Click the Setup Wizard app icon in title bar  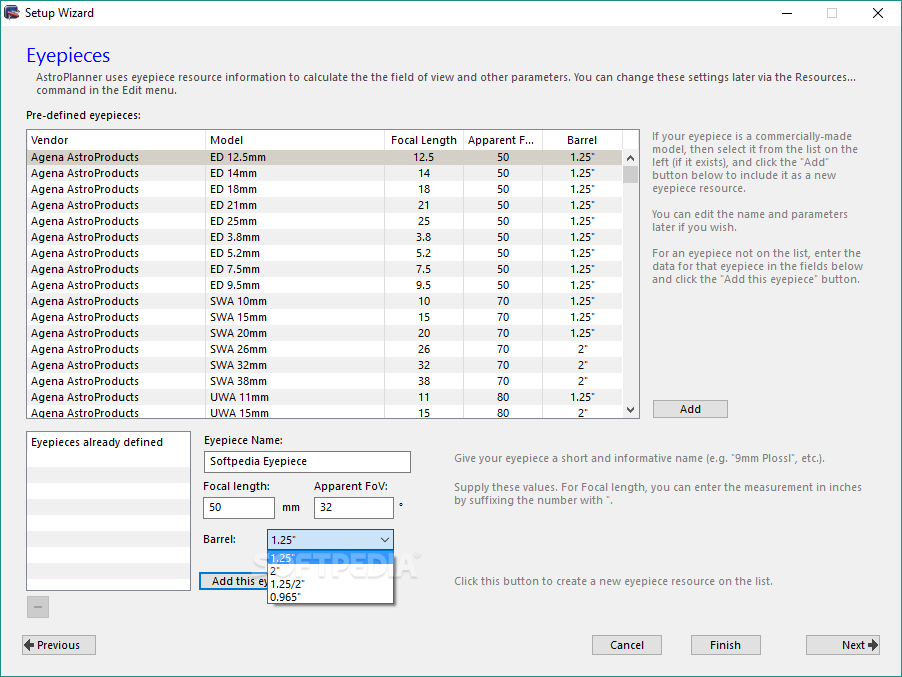(x=12, y=12)
